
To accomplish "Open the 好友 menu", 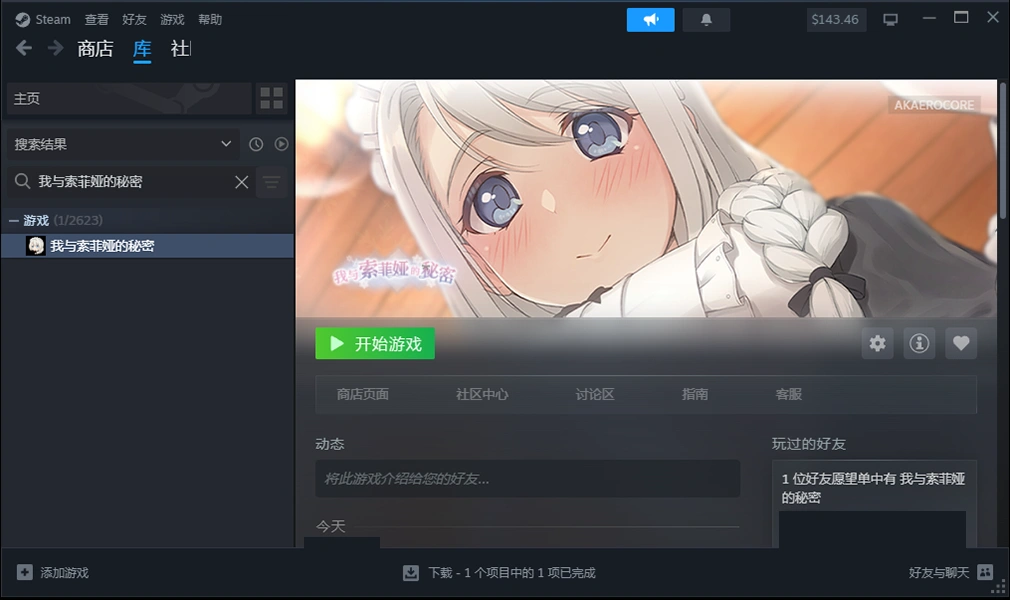I will click(134, 19).
